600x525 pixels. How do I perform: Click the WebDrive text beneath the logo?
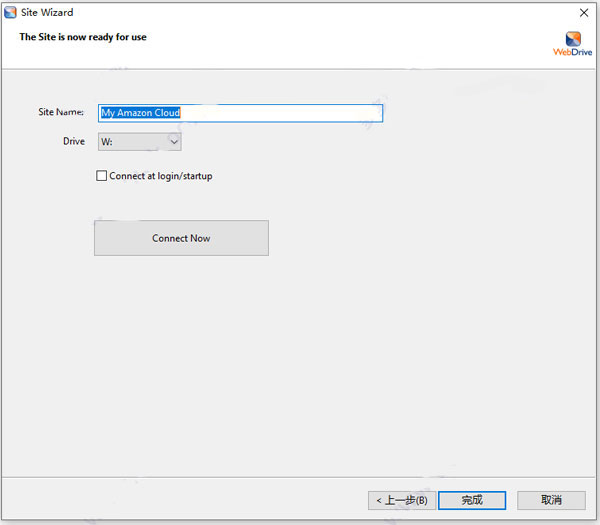pyautogui.click(x=573, y=54)
